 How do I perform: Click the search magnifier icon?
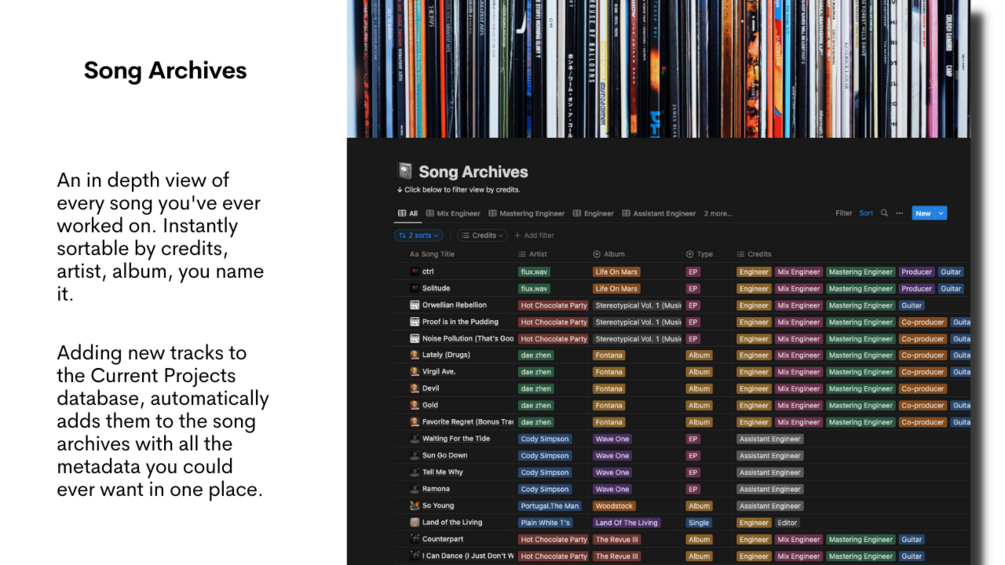click(x=884, y=213)
